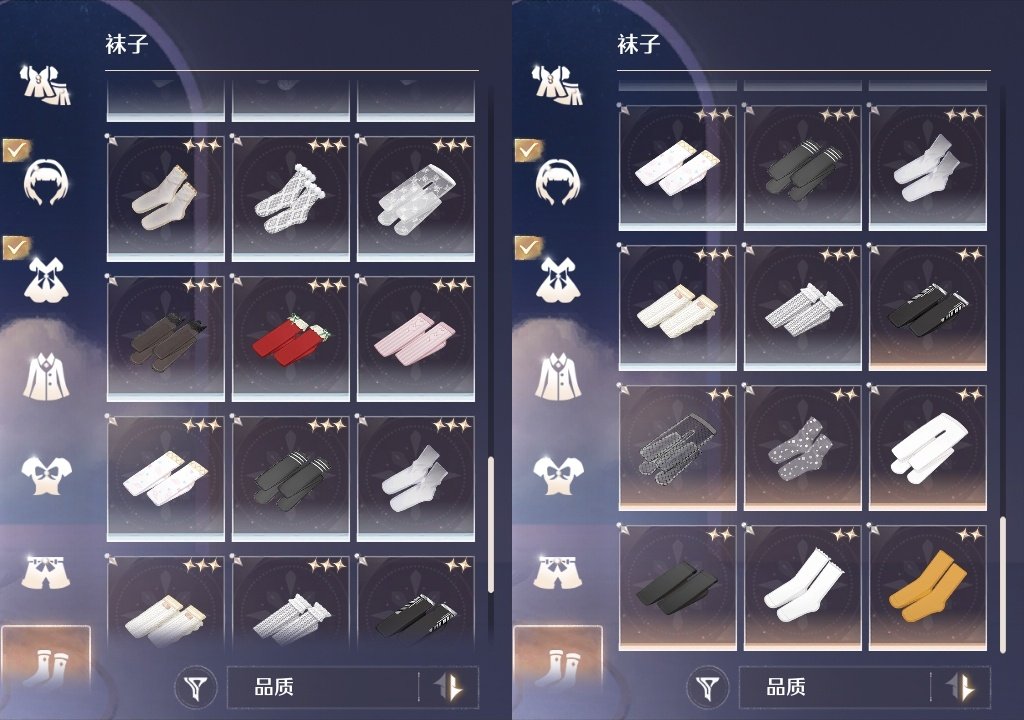Click the left panel vertical scrollbar handle
This screenshot has height=720, width=1024.
tap(491, 525)
